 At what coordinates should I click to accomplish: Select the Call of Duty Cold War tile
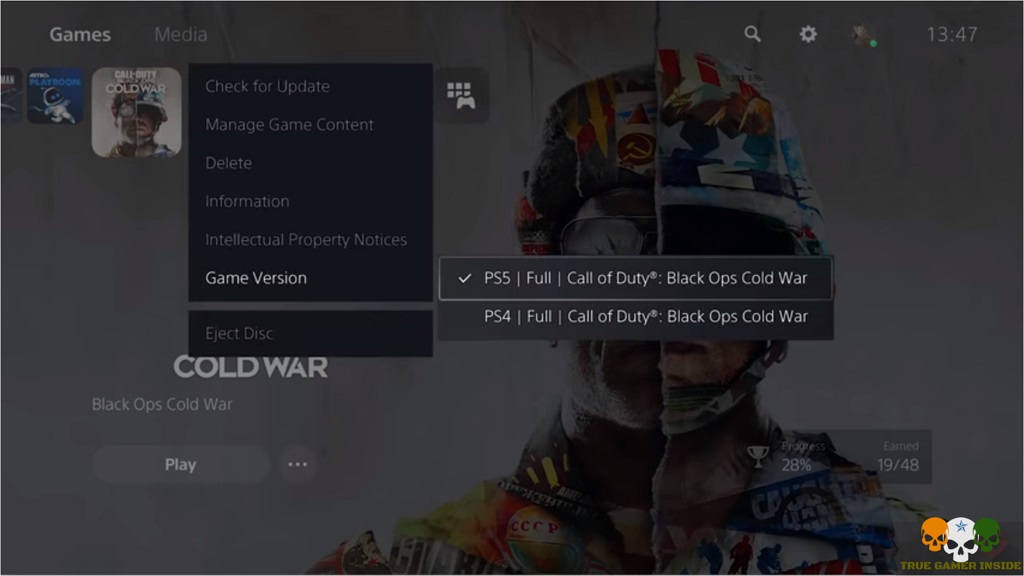pos(136,112)
